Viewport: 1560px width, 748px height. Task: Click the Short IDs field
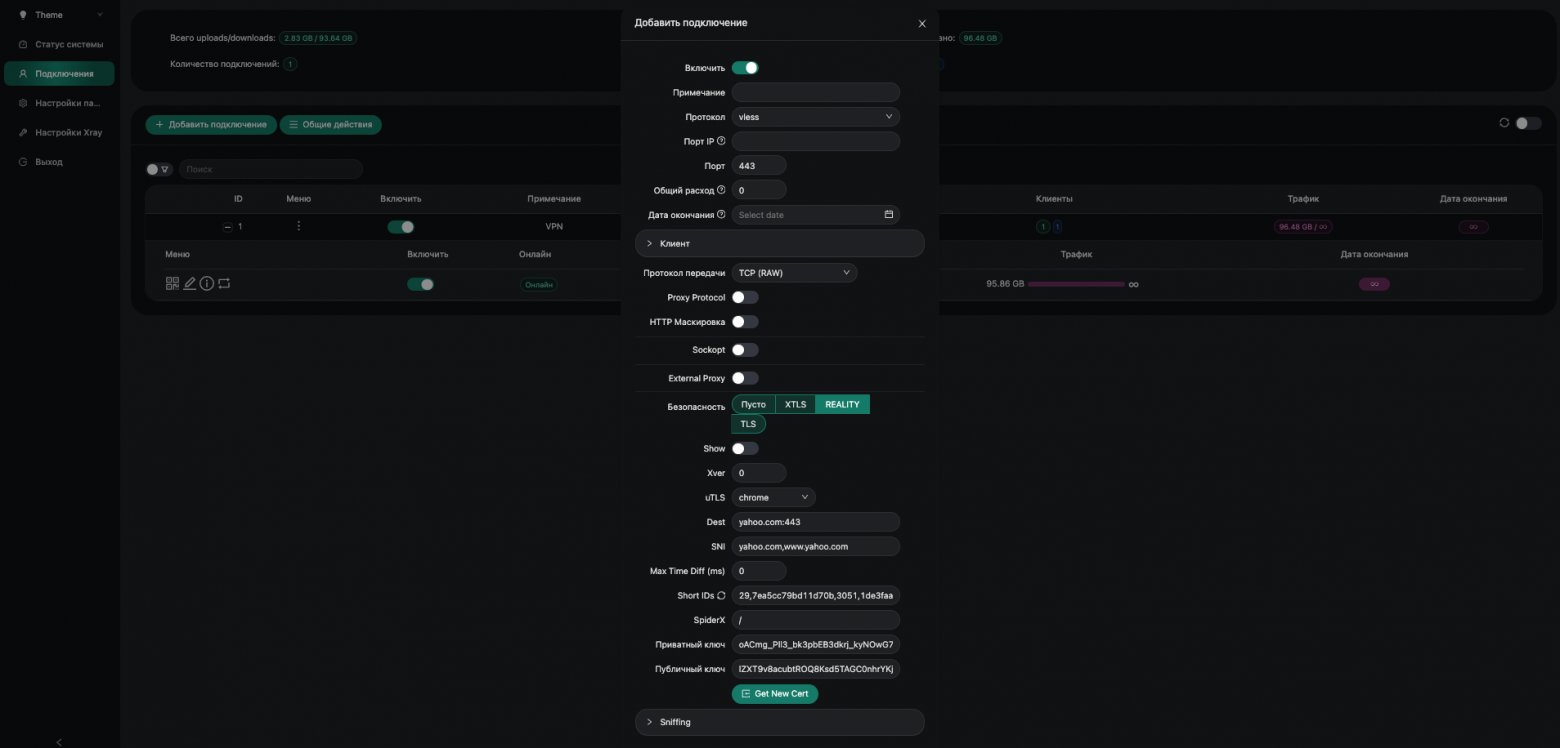tap(816, 595)
